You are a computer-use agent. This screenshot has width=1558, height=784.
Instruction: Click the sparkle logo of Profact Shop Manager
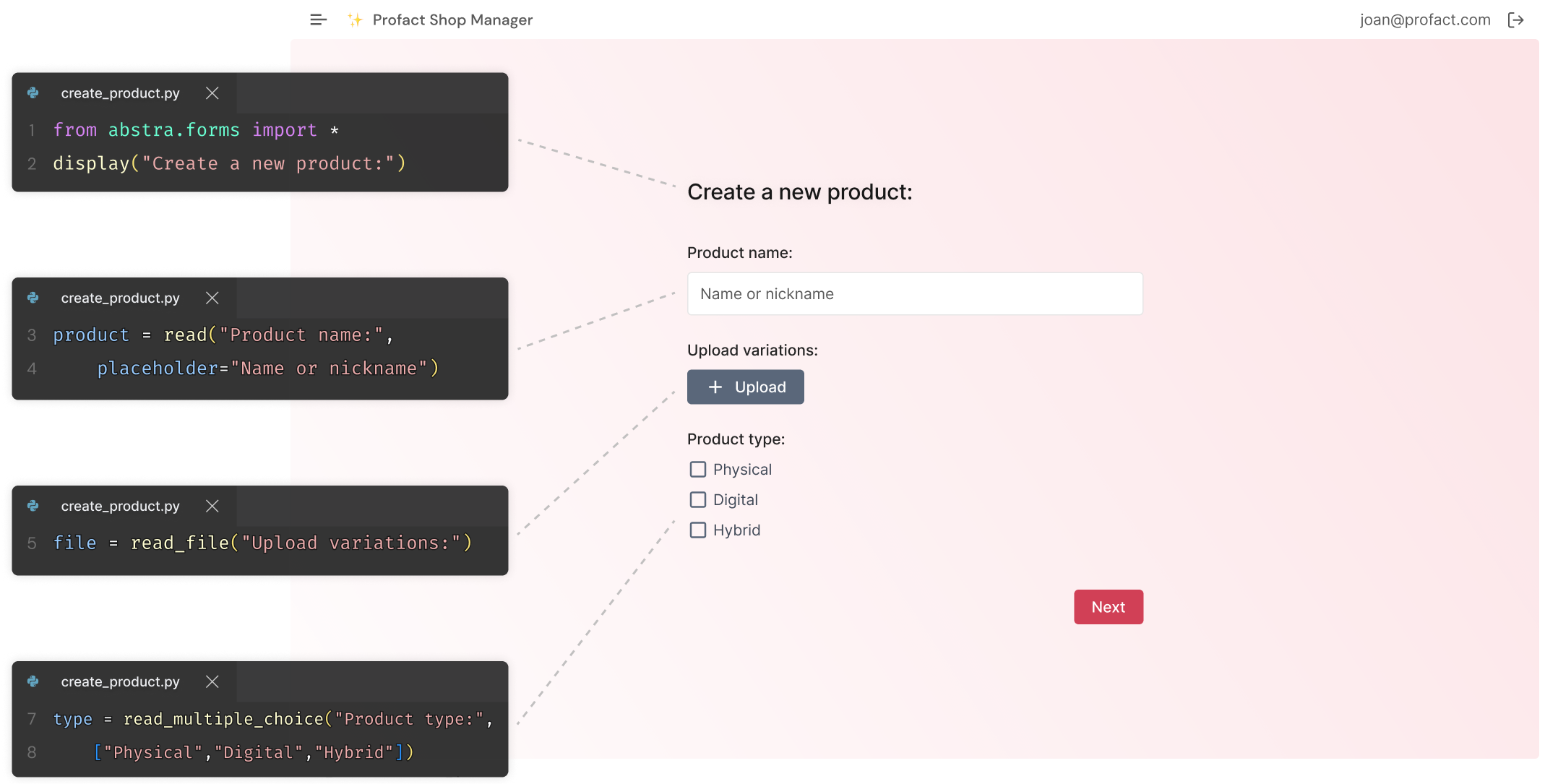click(355, 20)
